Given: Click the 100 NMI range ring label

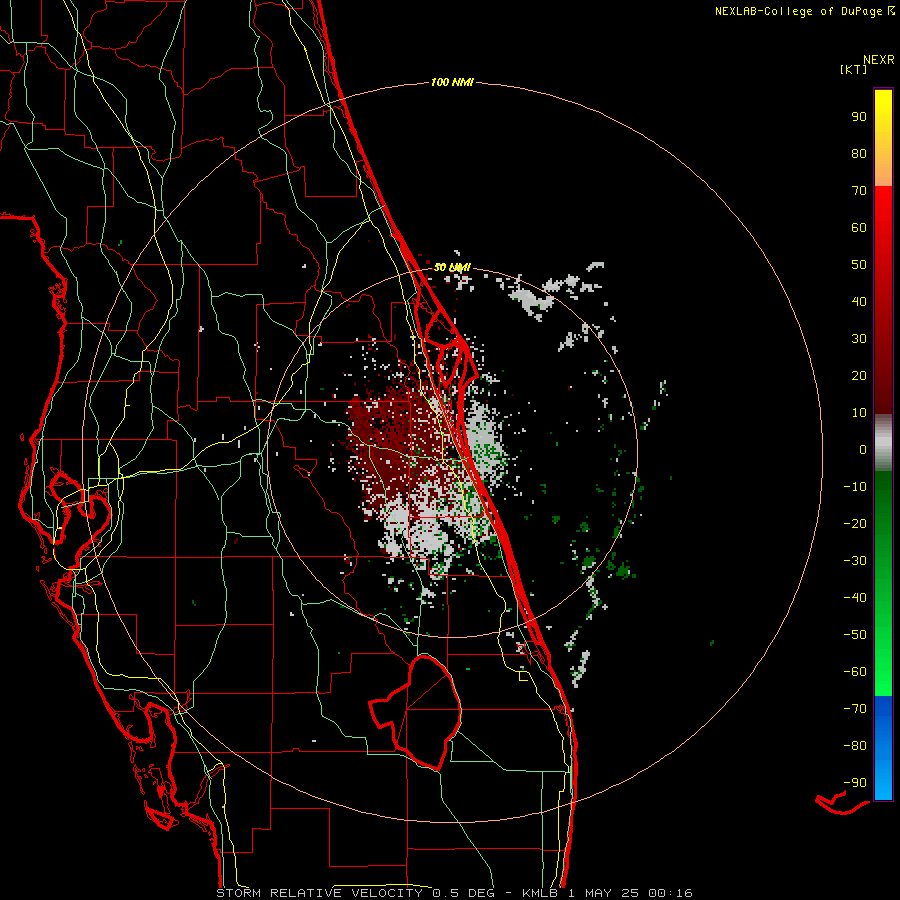Looking at the screenshot, I should coord(452,83).
